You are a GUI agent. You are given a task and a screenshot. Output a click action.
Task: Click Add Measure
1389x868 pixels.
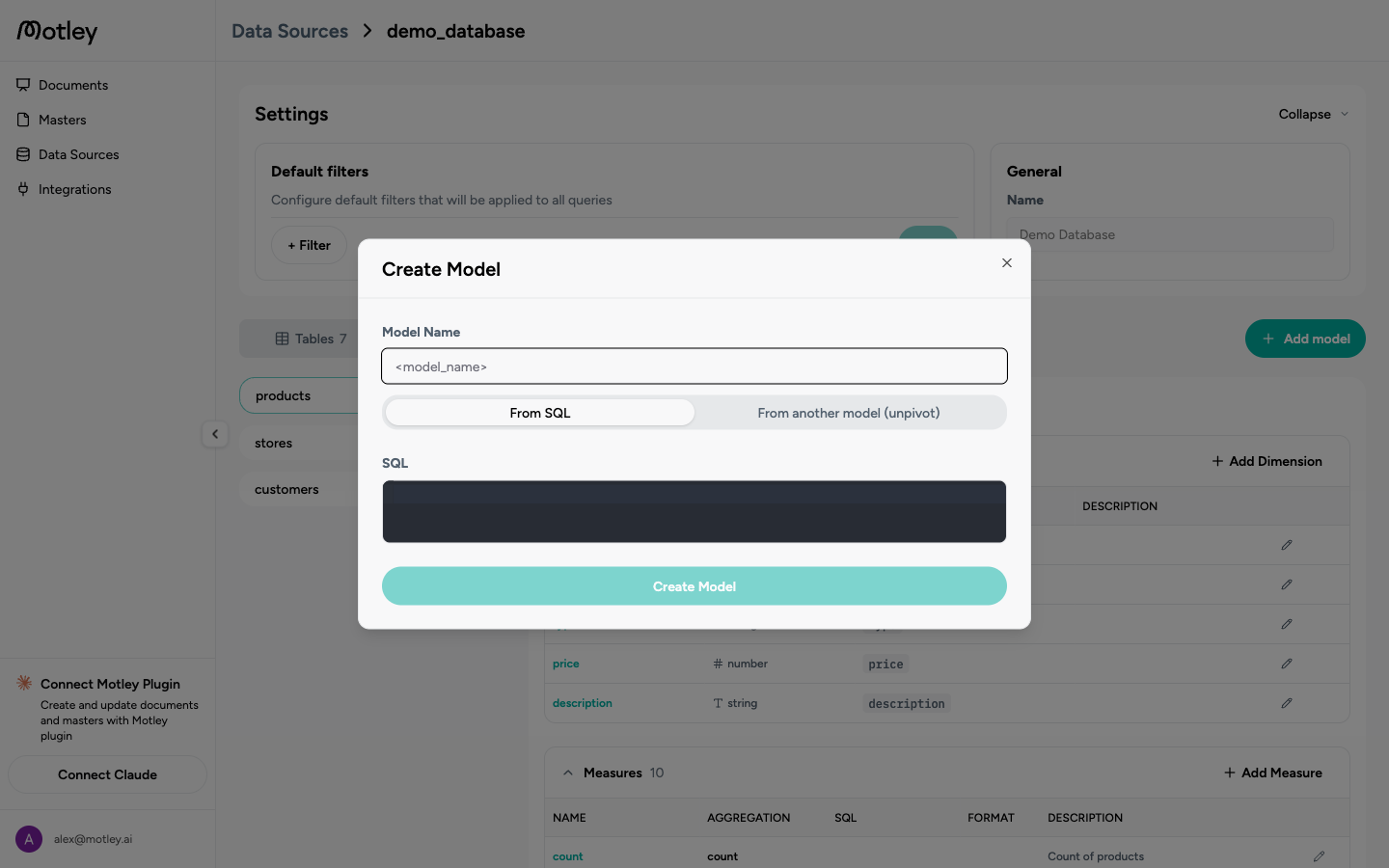coord(1273,773)
